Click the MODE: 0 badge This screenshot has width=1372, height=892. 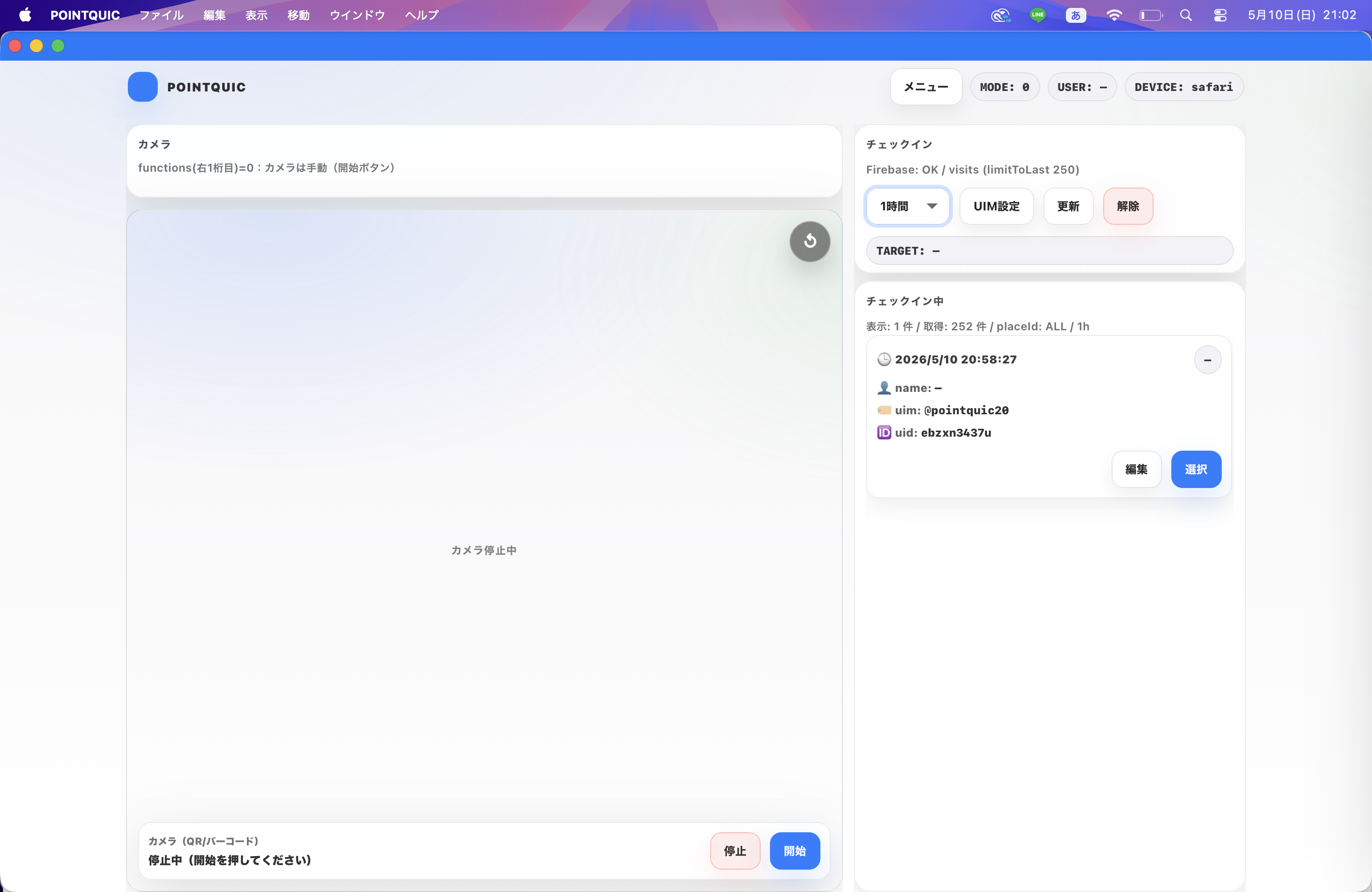click(x=1005, y=87)
